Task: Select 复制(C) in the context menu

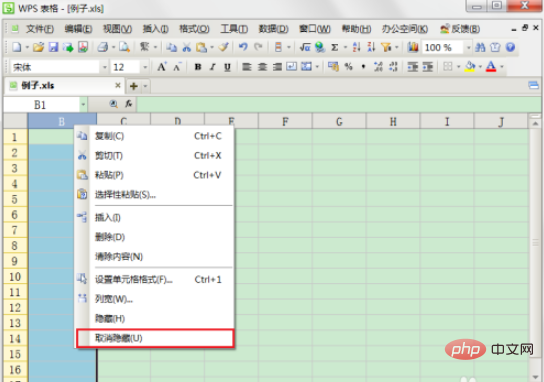Action: tap(155, 136)
